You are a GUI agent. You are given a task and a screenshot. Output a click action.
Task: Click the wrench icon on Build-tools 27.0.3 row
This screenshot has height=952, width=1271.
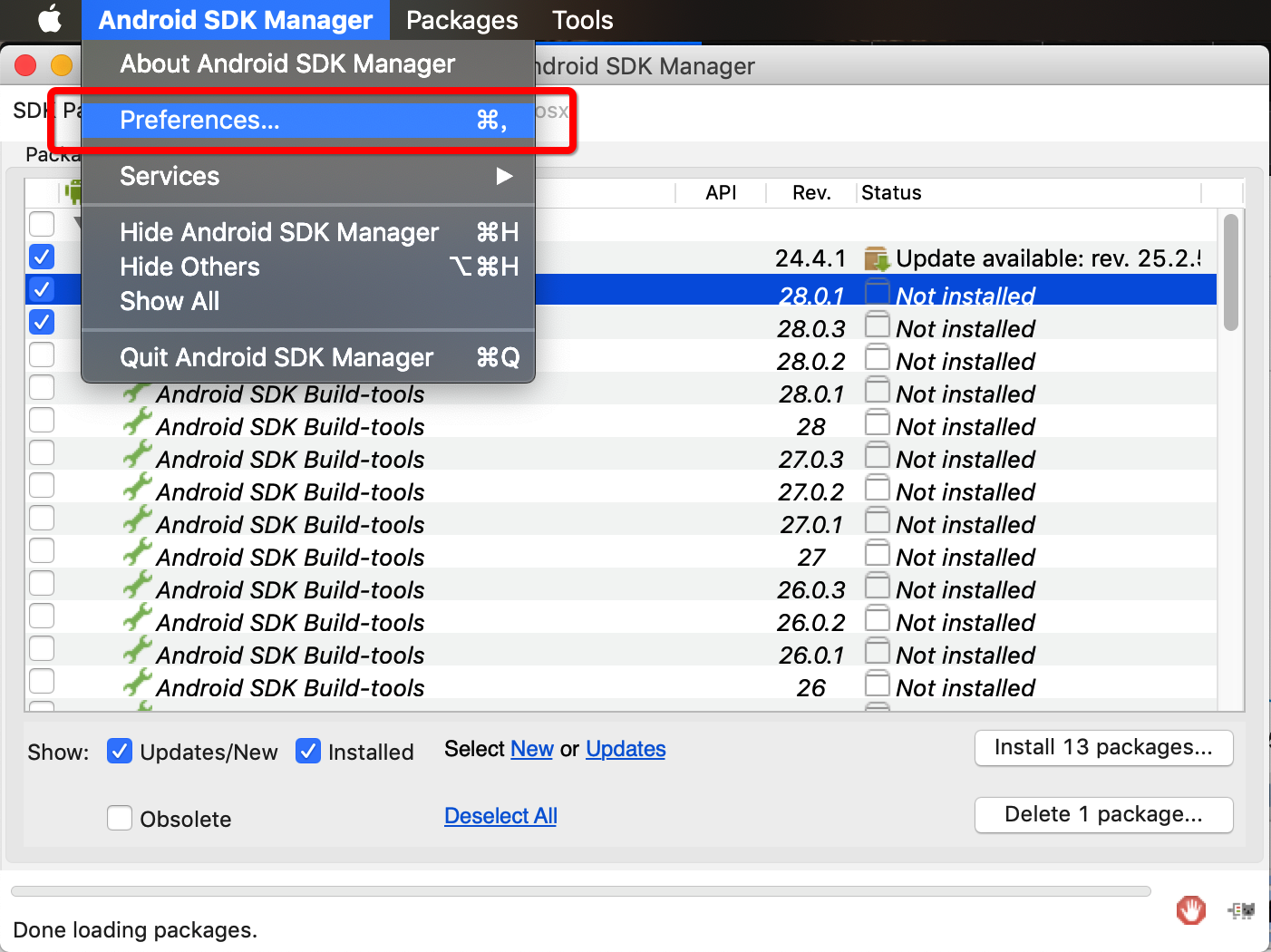pos(137,456)
